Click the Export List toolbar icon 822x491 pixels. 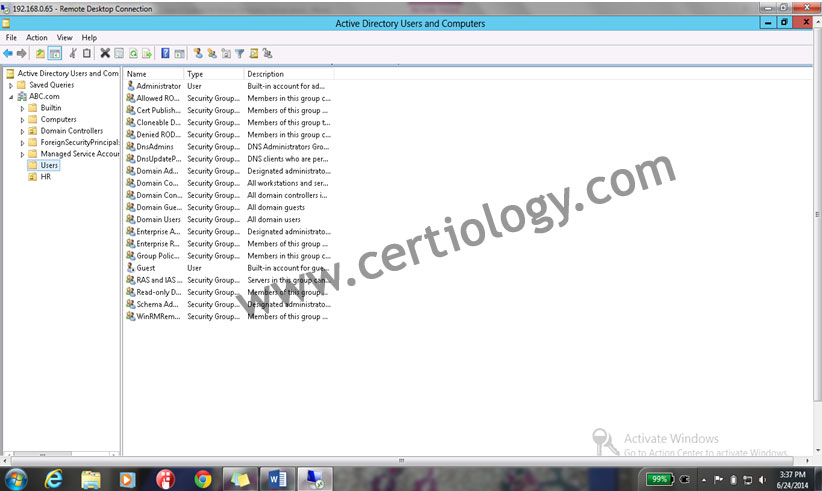pos(147,53)
